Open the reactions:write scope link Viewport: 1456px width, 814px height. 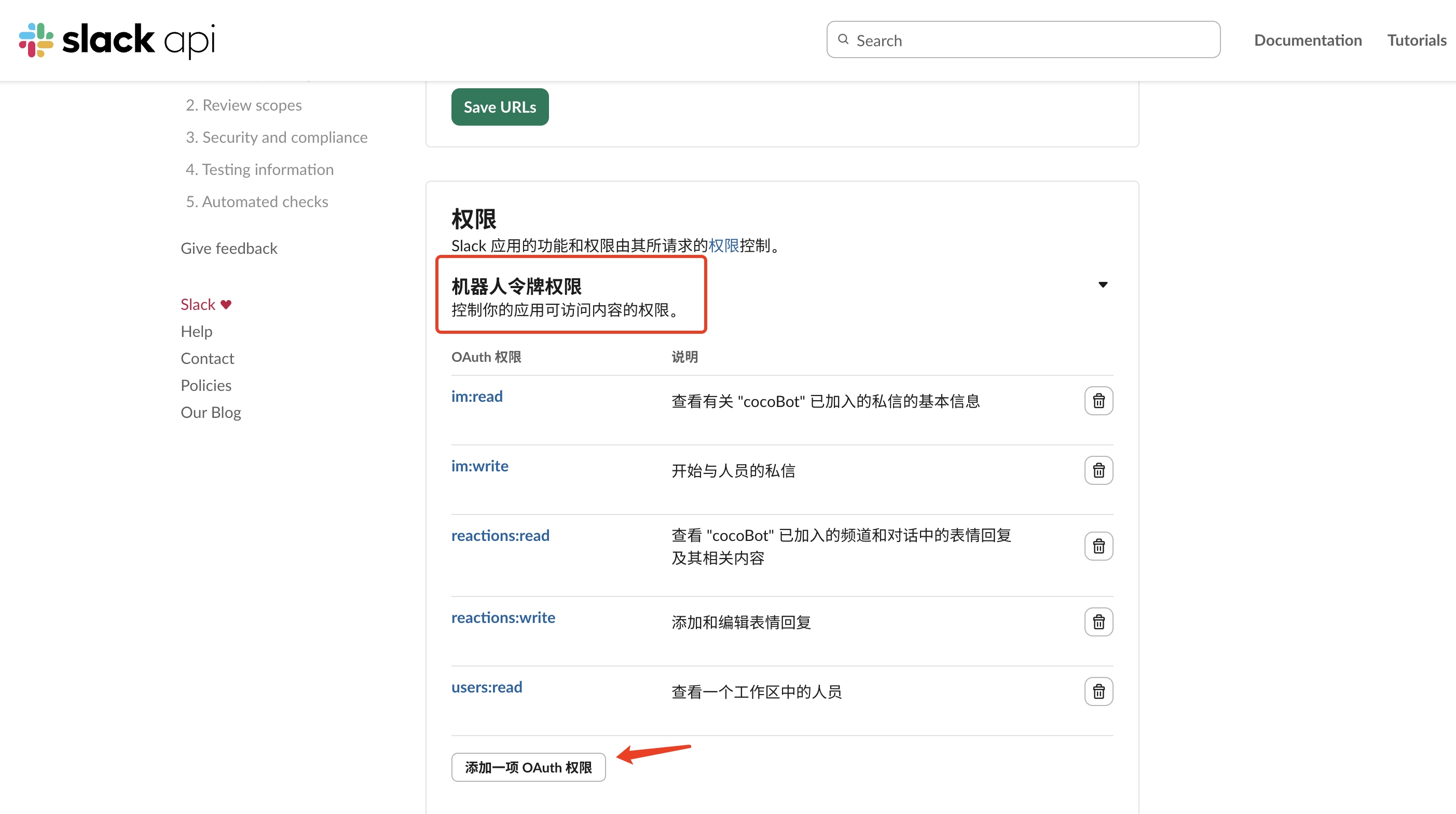click(x=502, y=617)
